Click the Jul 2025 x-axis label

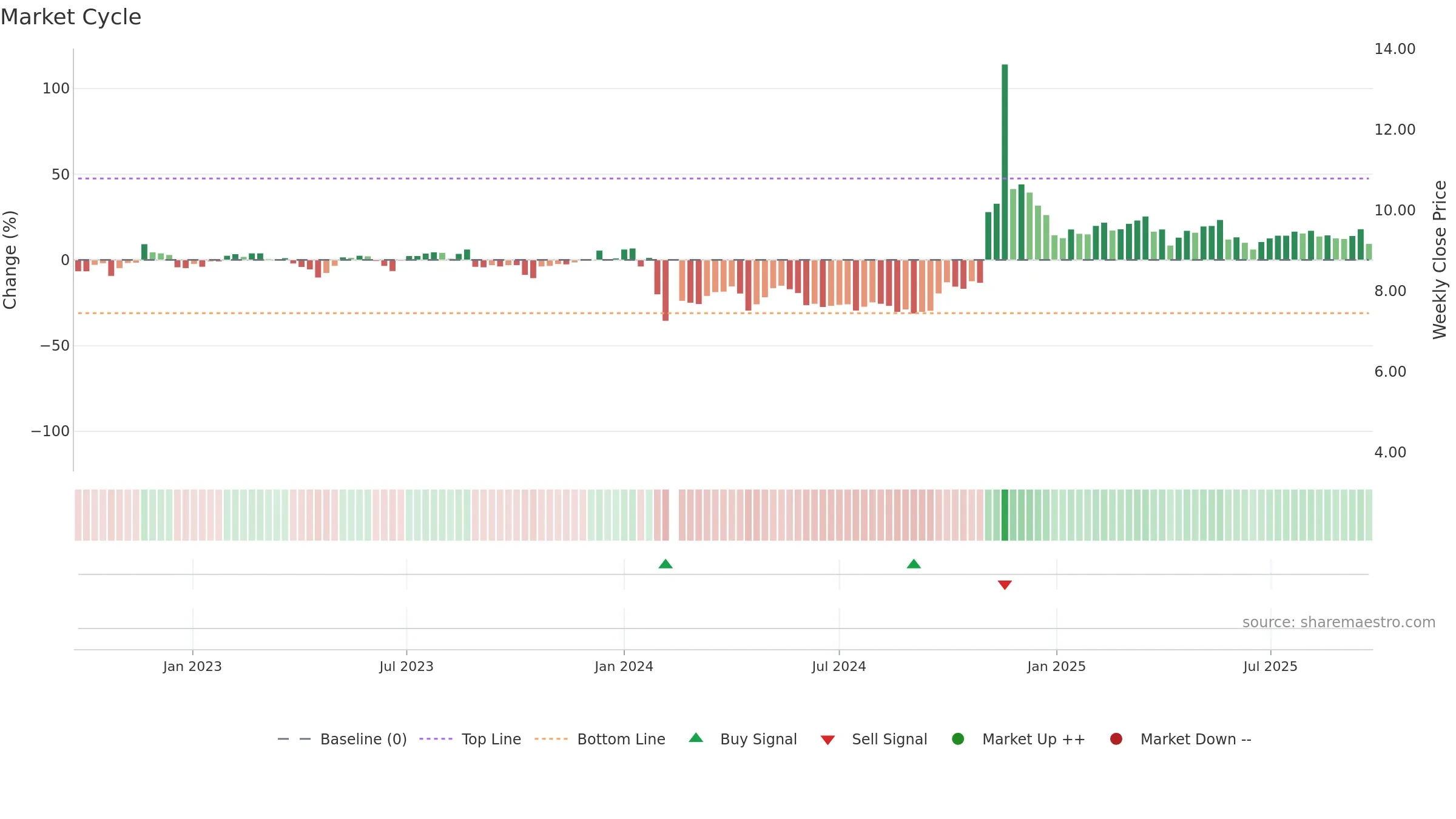point(1270,666)
